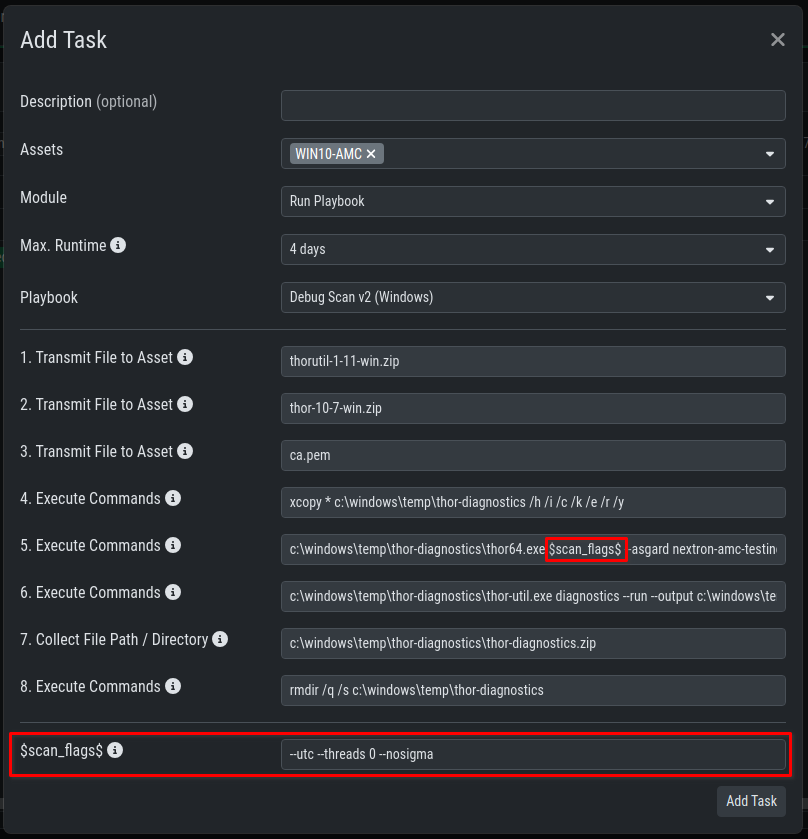Viewport: 808px width, 839px height.
Task: Click info icon for step 7 Collect File Path
Action: (x=220, y=639)
